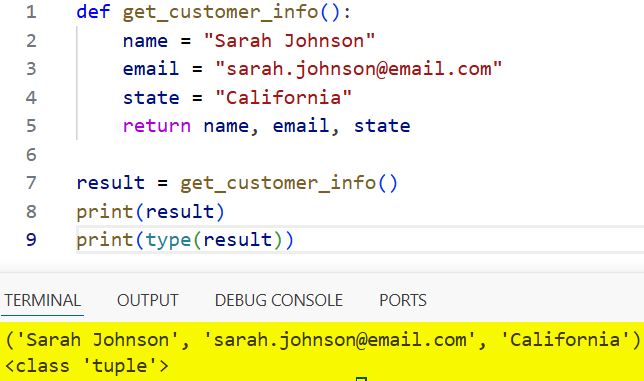
Task: Click the result variable on line 7
Action: (110, 183)
